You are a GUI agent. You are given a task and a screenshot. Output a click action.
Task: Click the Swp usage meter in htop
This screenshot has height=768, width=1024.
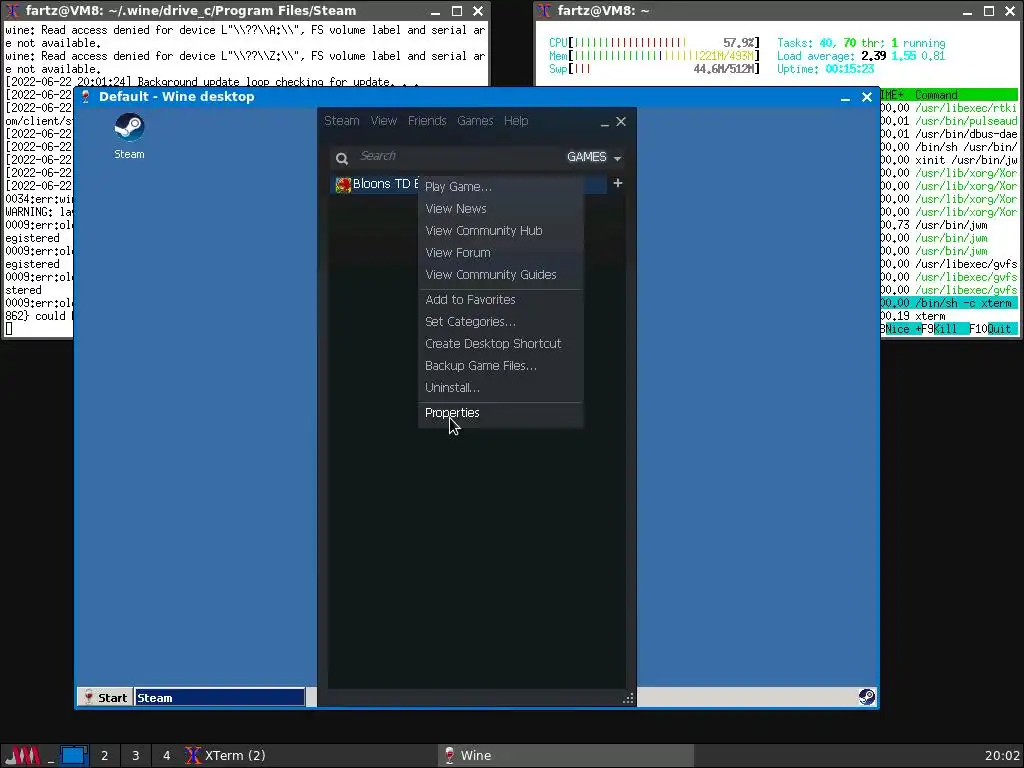[x=654, y=69]
